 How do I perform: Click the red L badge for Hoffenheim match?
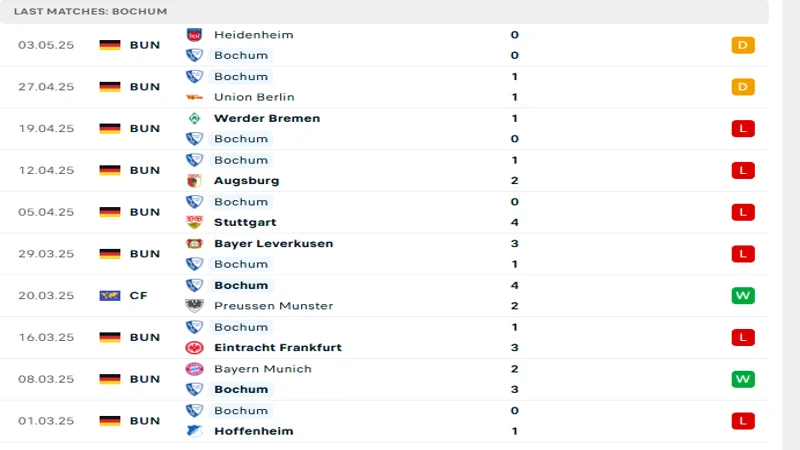(743, 421)
